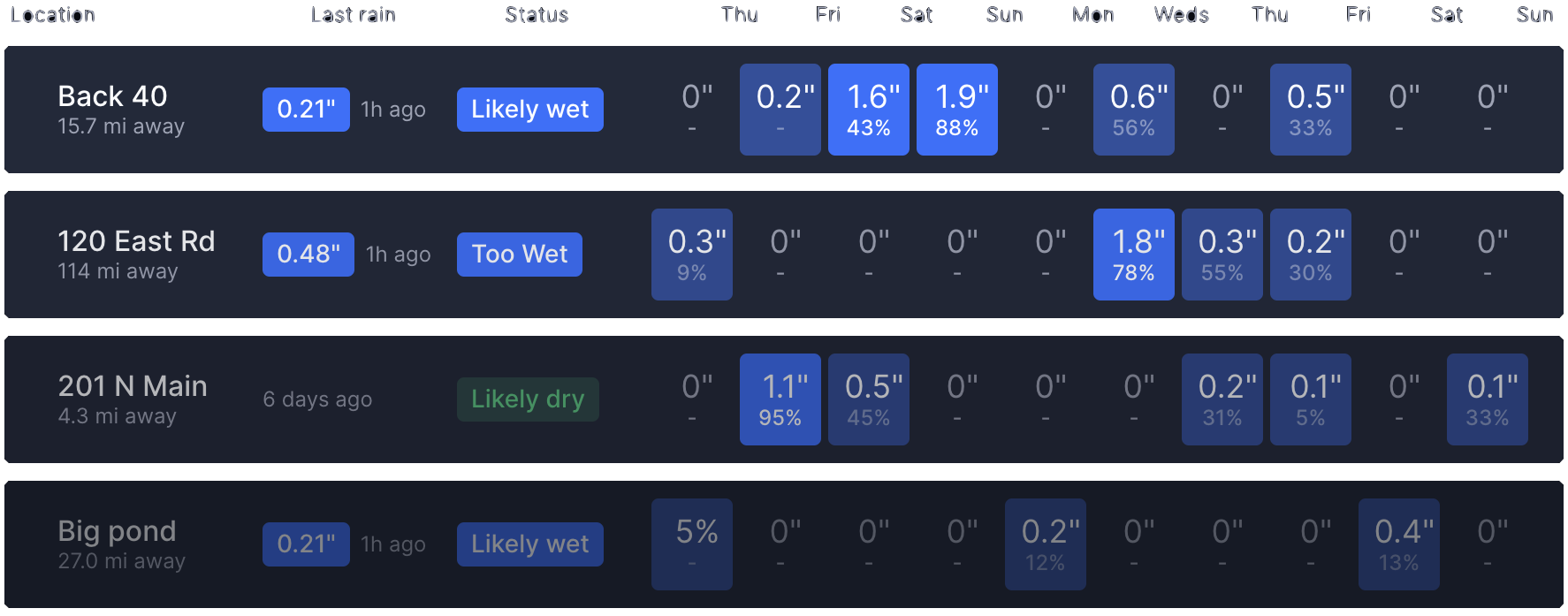Select the 201 N Main location
The height and width of the screenshot is (616, 1568).
(x=133, y=386)
